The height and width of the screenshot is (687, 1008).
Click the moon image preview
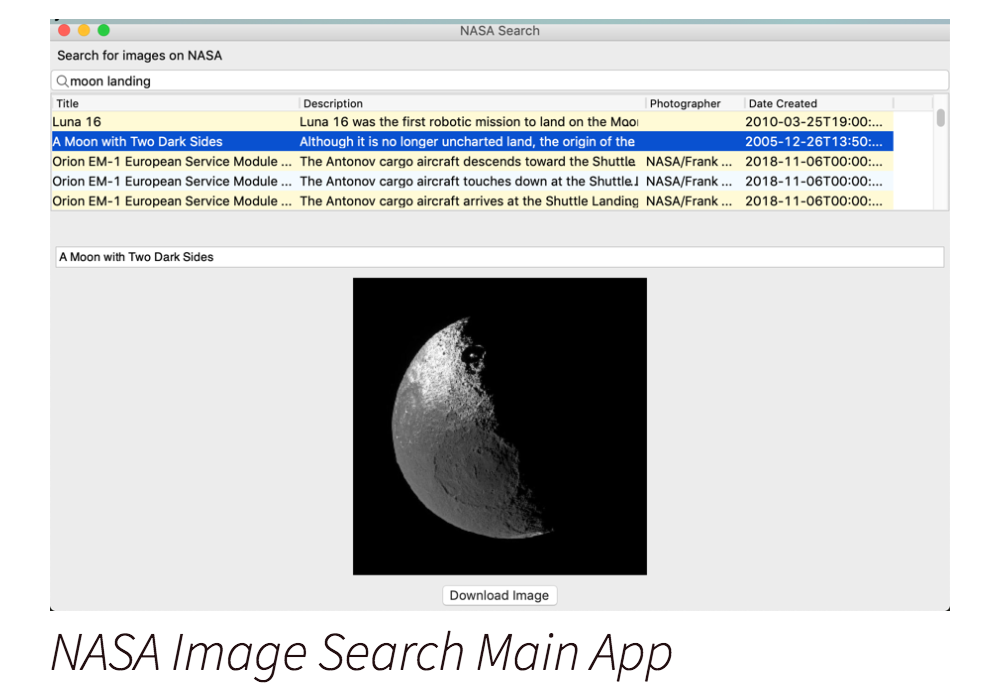point(500,426)
